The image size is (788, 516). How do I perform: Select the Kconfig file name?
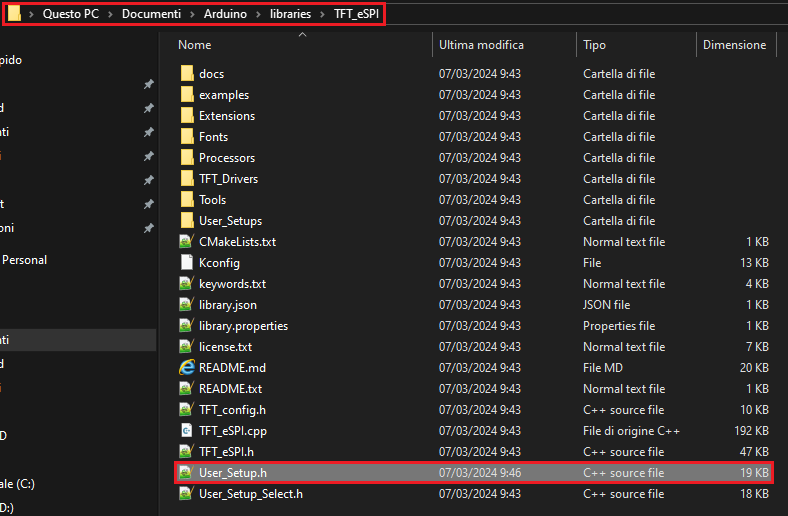[x=219, y=263]
